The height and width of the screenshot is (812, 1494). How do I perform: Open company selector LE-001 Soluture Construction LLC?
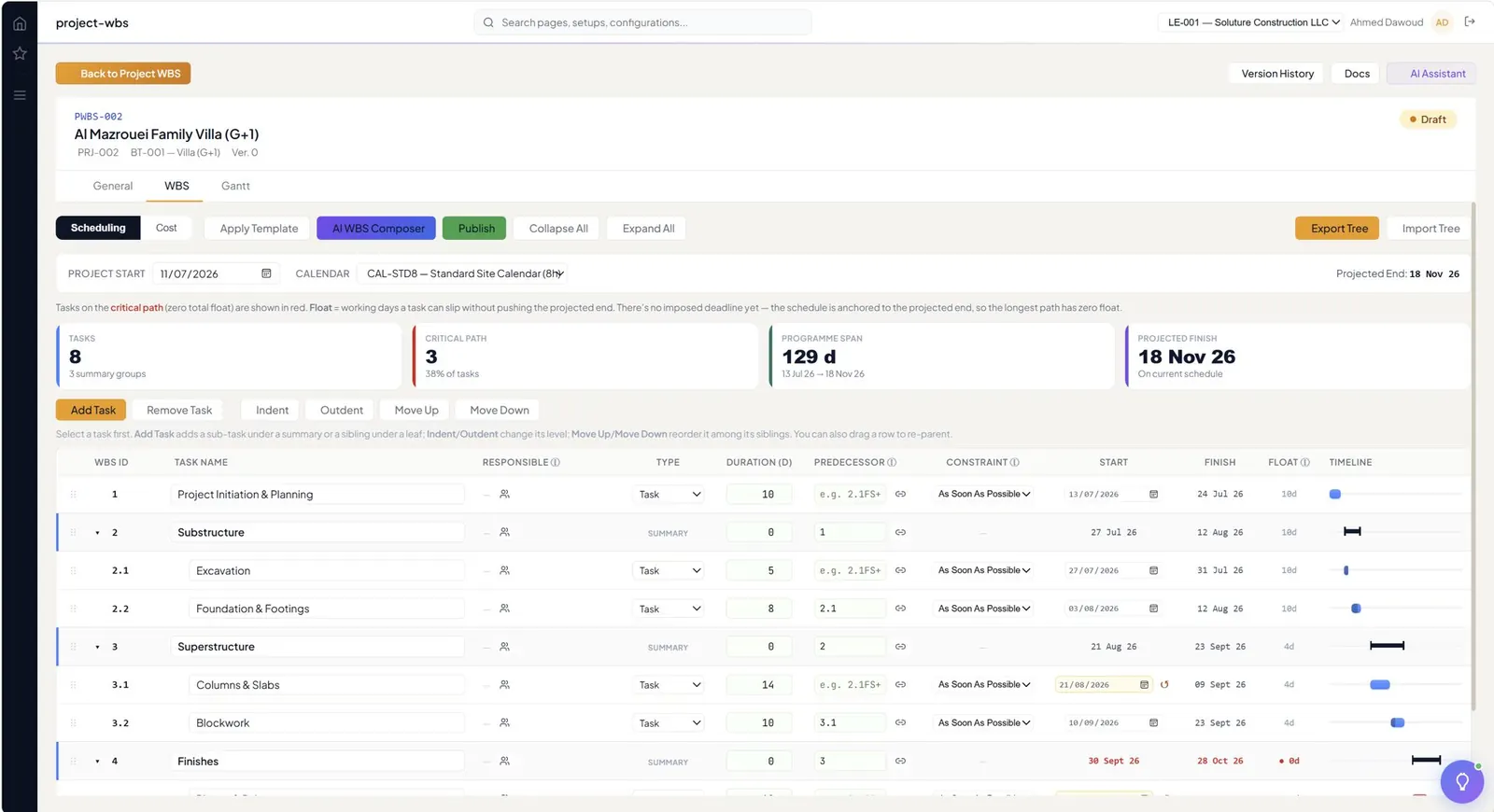pos(1252,22)
